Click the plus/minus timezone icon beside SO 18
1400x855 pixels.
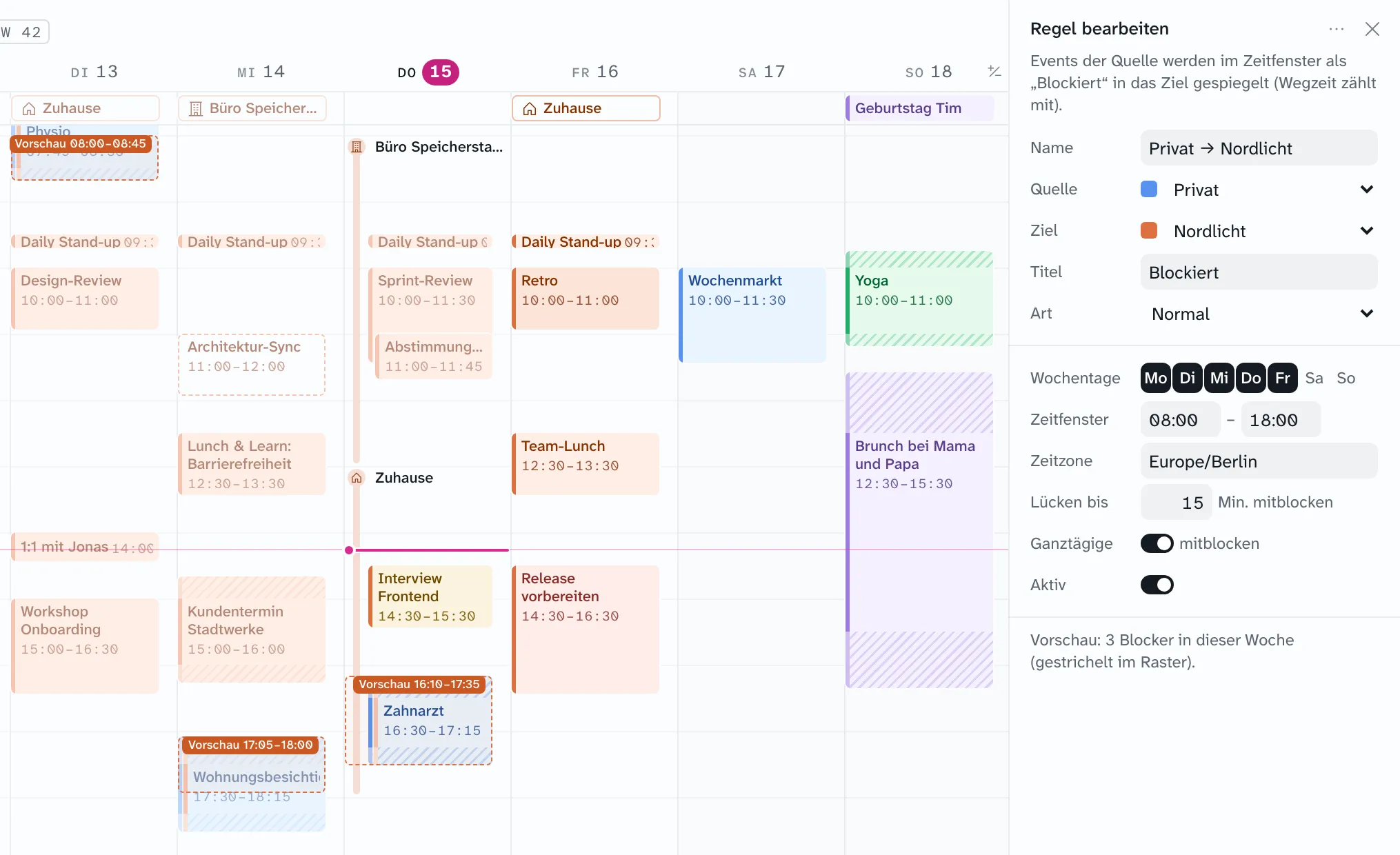tap(994, 71)
